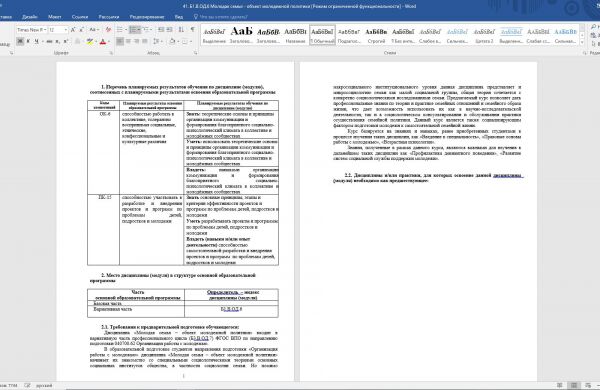Clear all formatting from the selection
This screenshot has height=390, width=600.
point(108,30)
